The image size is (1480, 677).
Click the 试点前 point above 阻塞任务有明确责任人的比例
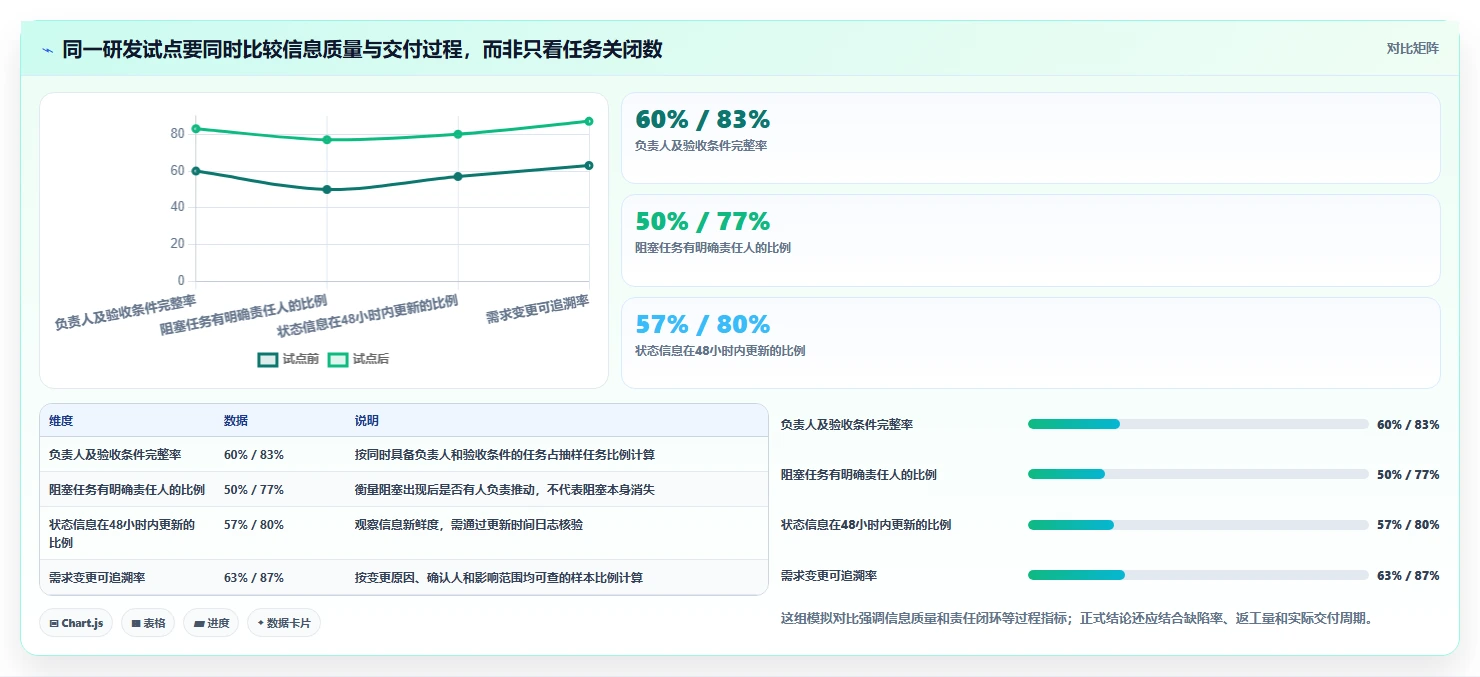[x=327, y=189]
